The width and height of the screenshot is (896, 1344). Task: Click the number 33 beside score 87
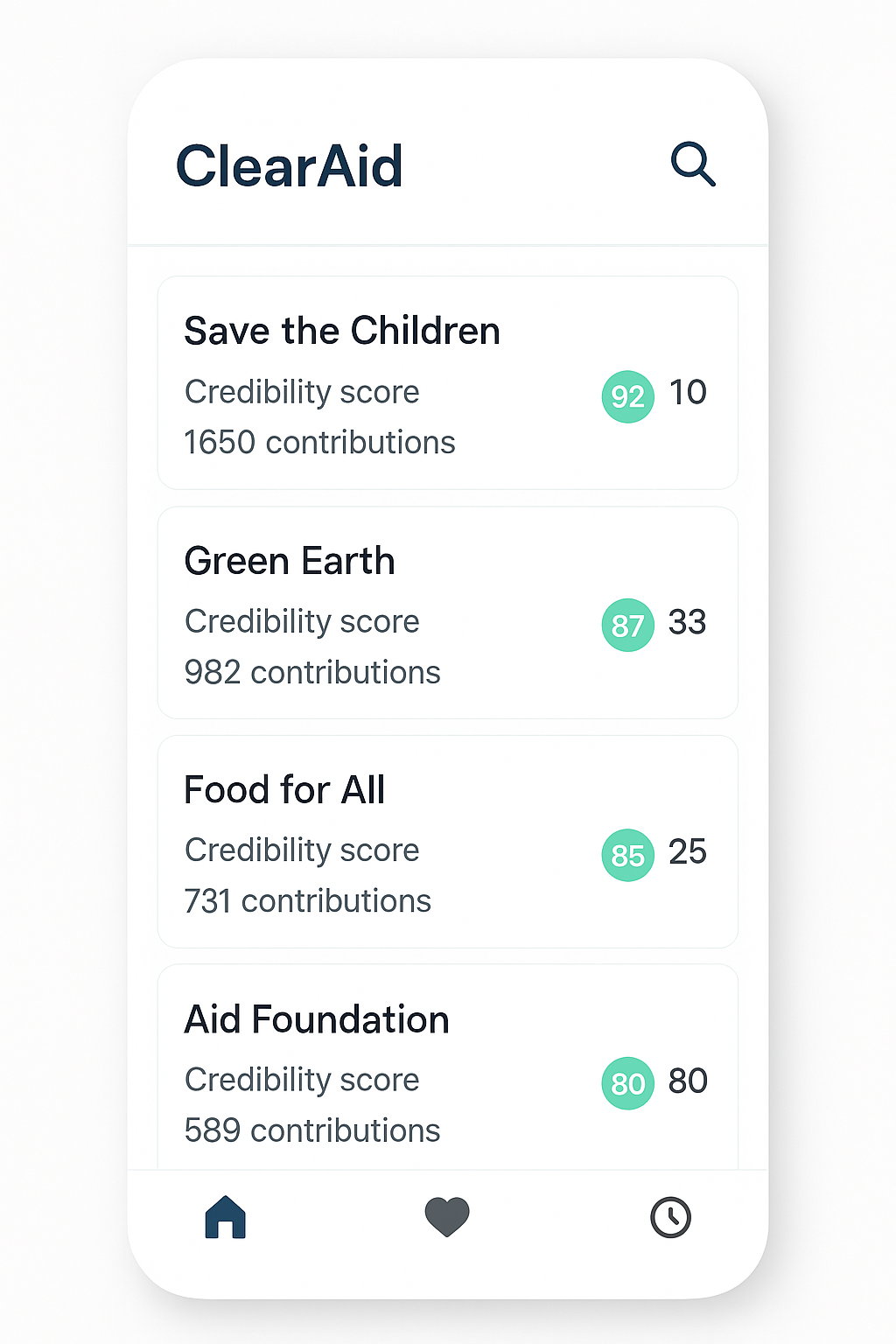[x=688, y=622]
